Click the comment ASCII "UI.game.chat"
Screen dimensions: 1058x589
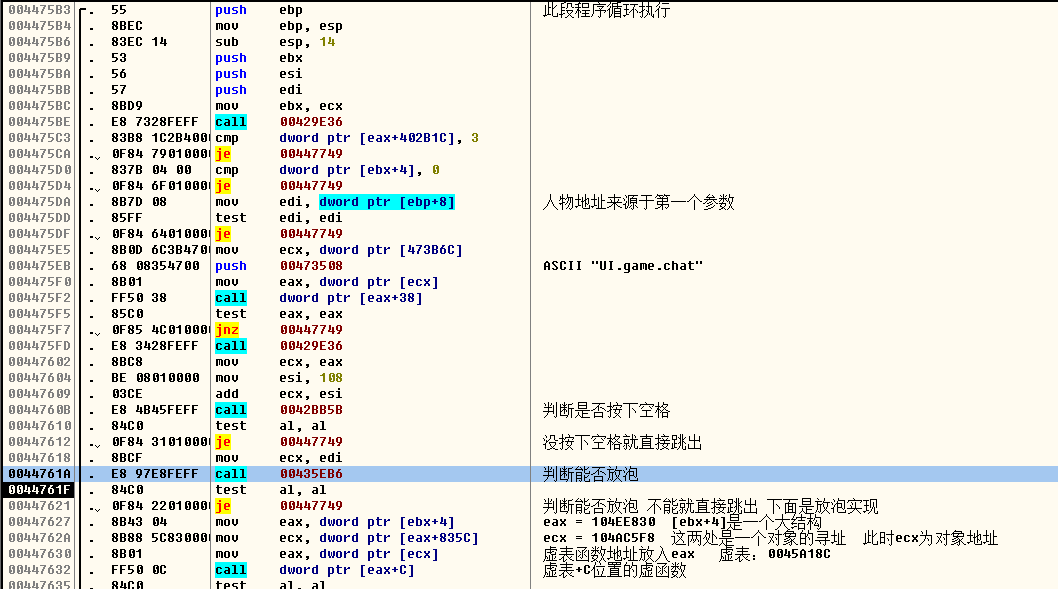pos(623,266)
